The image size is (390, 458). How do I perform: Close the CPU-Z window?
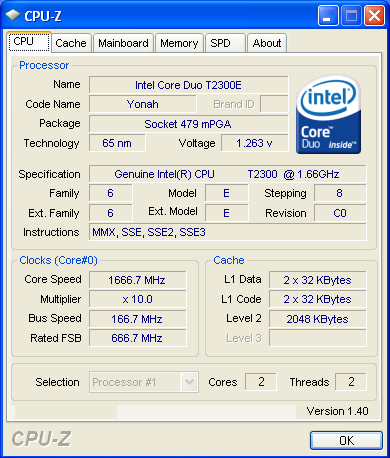point(374,15)
